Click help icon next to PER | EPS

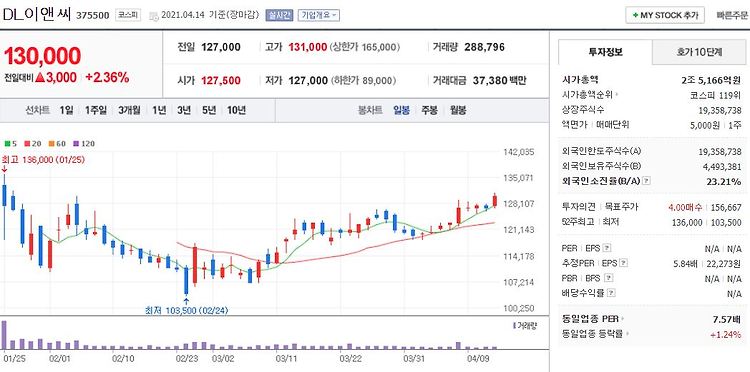[x=607, y=248]
